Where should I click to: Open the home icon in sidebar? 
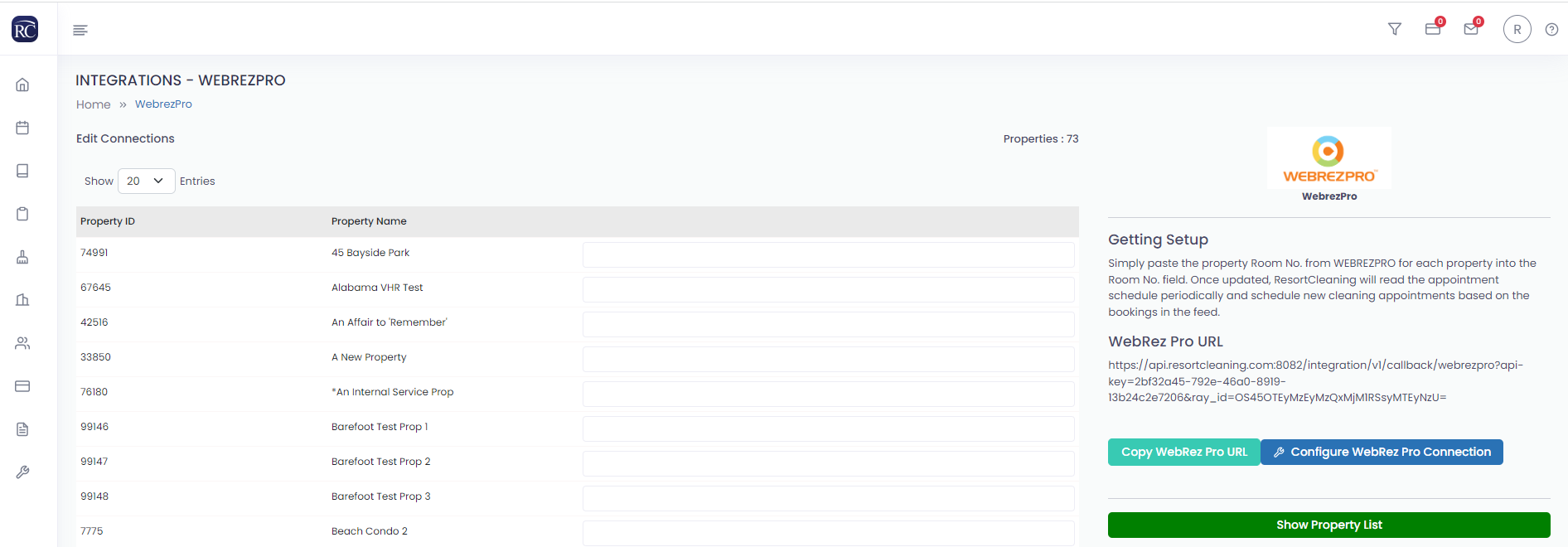(22, 85)
